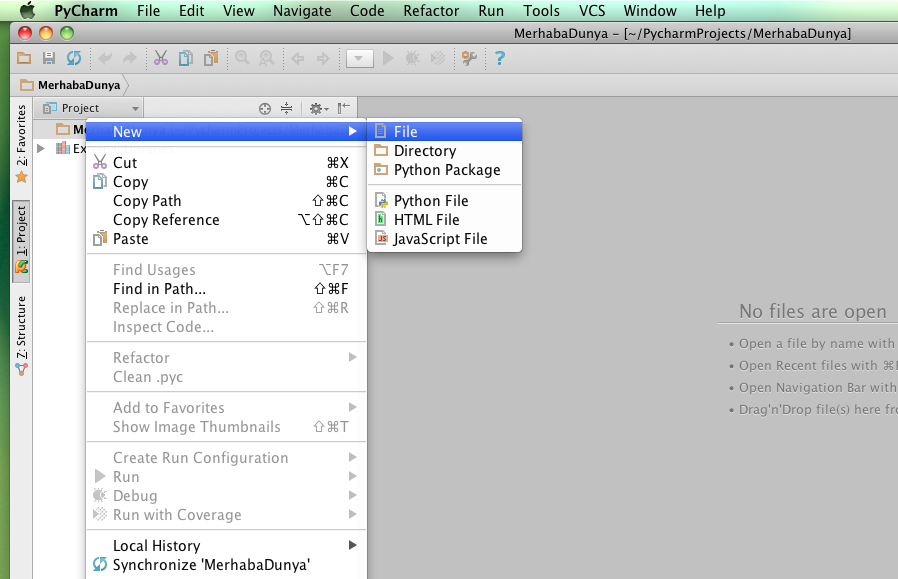Open the Tools menu in menu bar
The image size is (898, 579).
click(541, 10)
